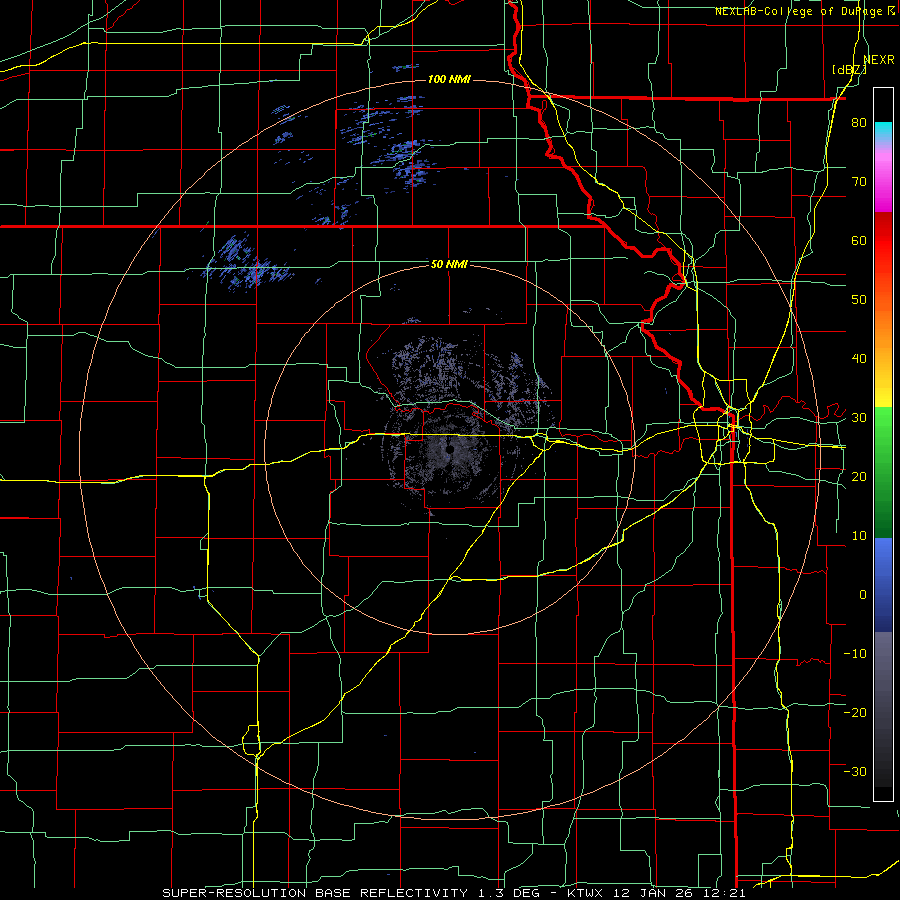The width and height of the screenshot is (900, 900).
Task: Click the 40 dBZ scale label
Action: (x=859, y=359)
